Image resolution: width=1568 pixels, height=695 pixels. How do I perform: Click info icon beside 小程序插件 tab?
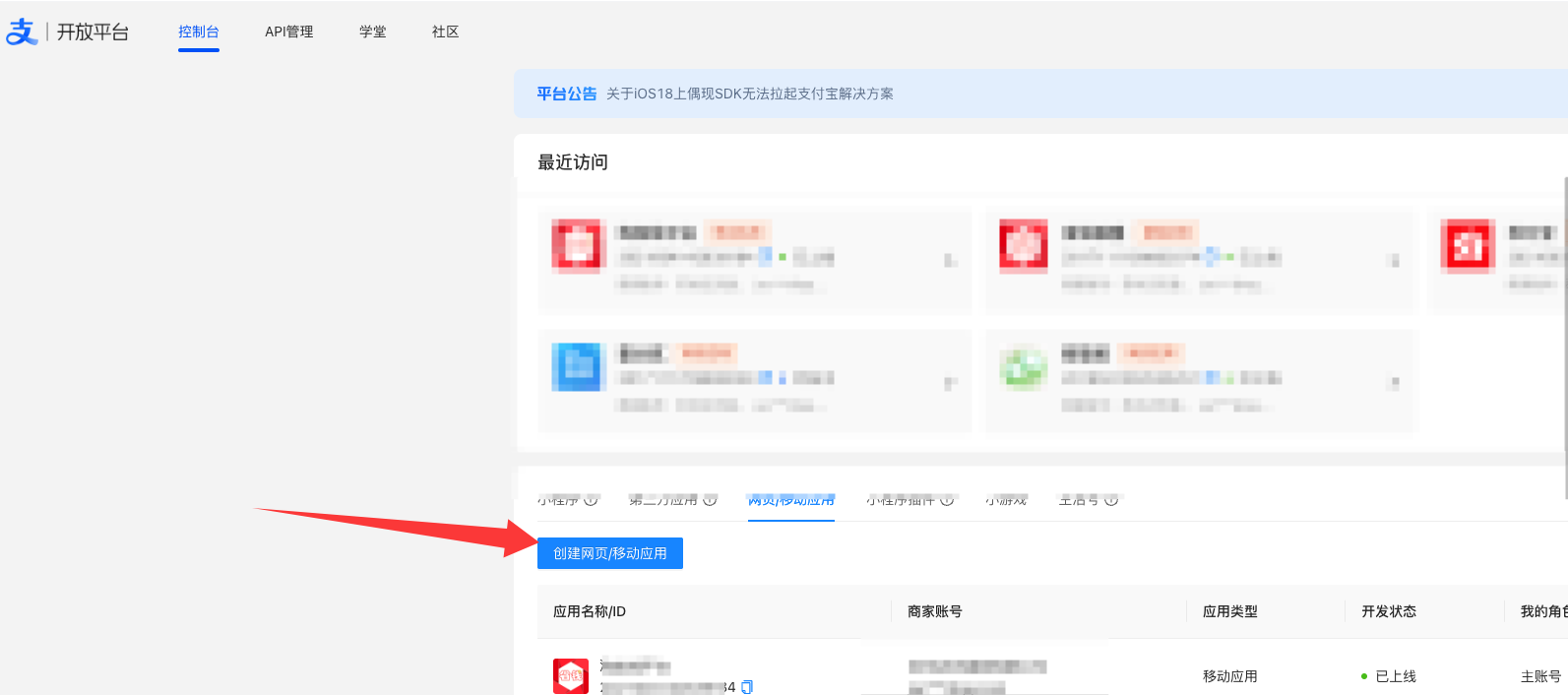[947, 500]
